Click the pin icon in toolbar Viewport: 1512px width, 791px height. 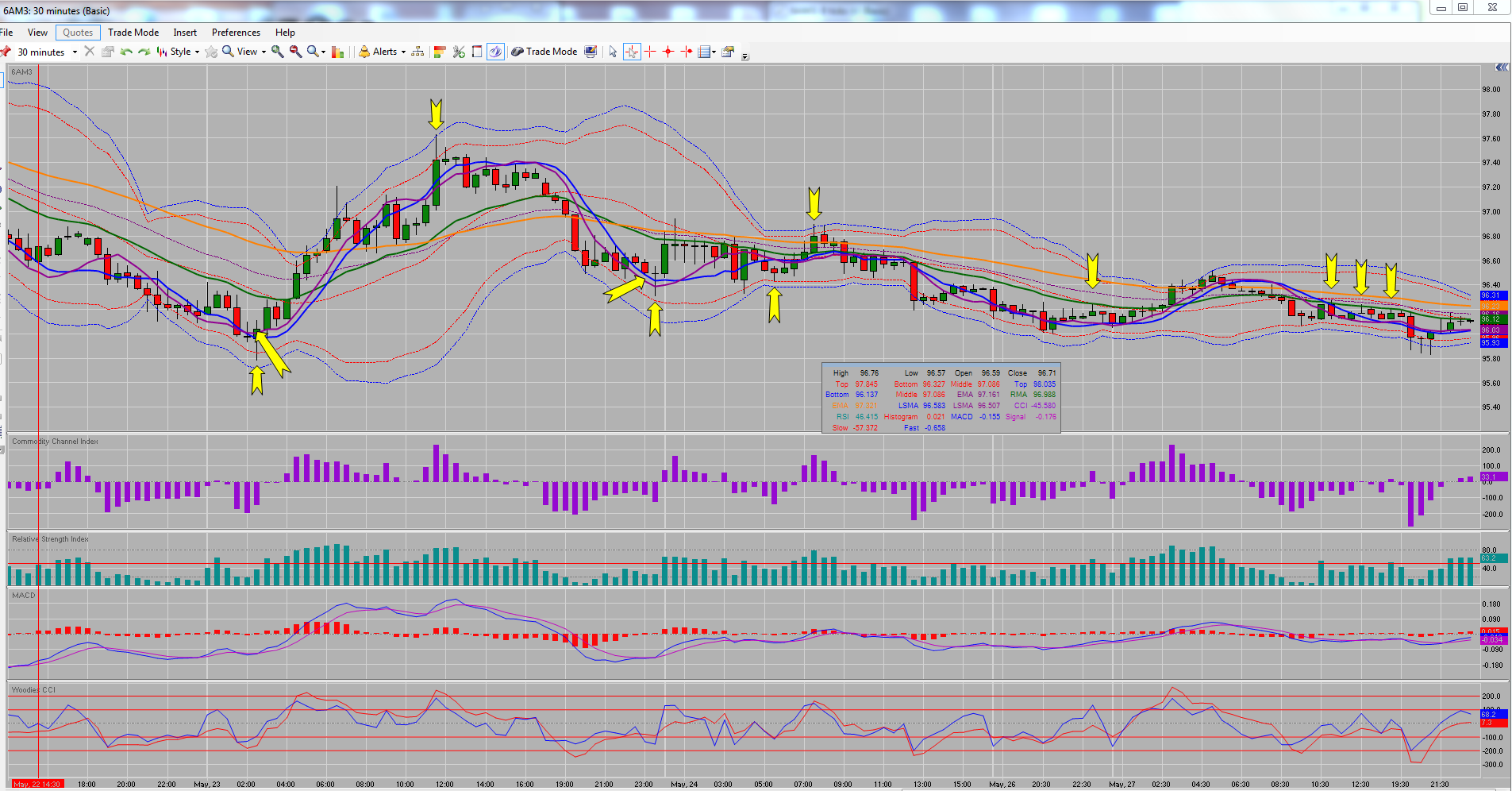tap(6, 52)
